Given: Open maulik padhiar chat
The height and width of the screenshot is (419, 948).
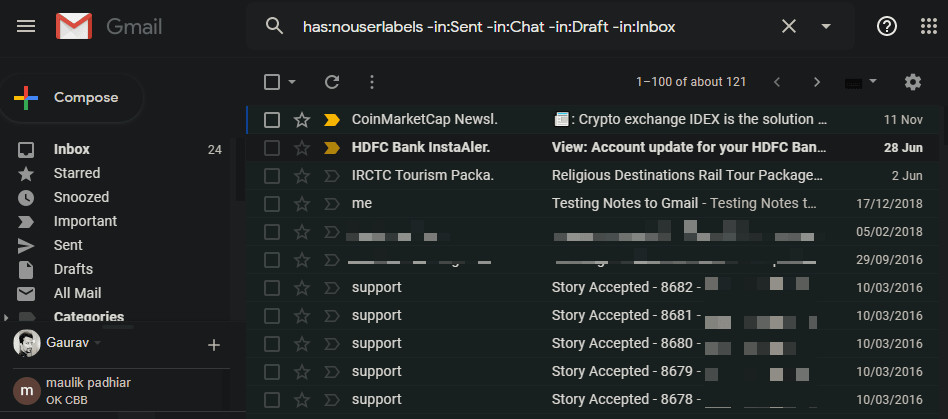Looking at the screenshot, I should pos(115,390).
